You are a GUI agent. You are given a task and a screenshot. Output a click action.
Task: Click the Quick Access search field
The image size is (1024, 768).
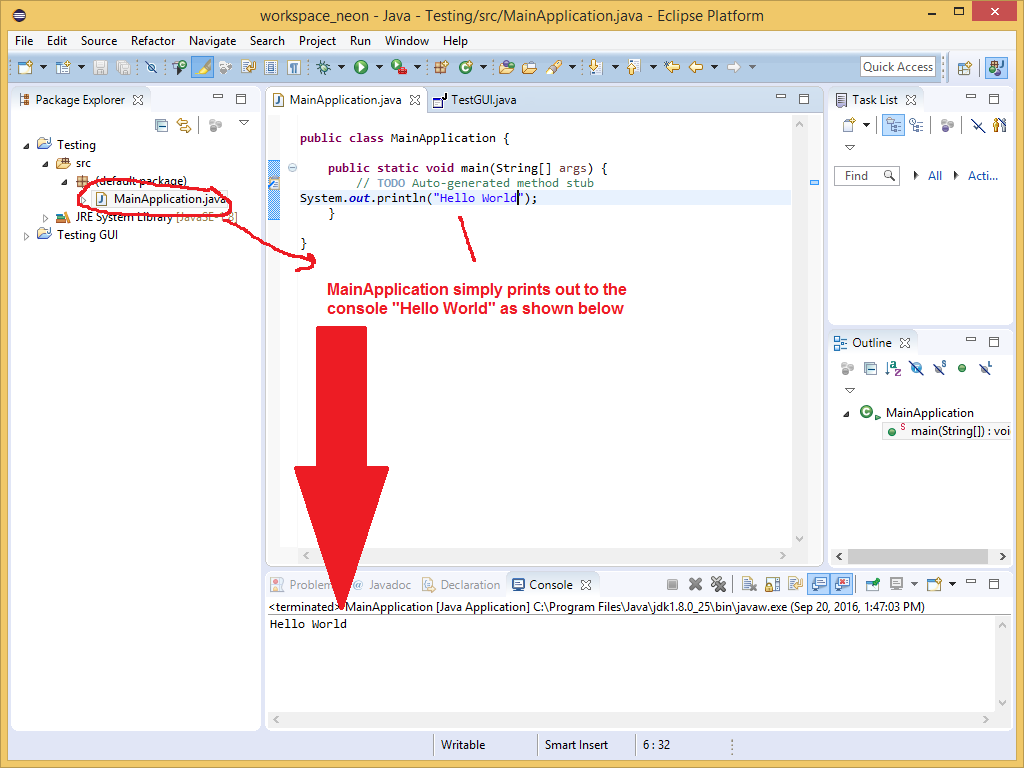tap(897, 67)
